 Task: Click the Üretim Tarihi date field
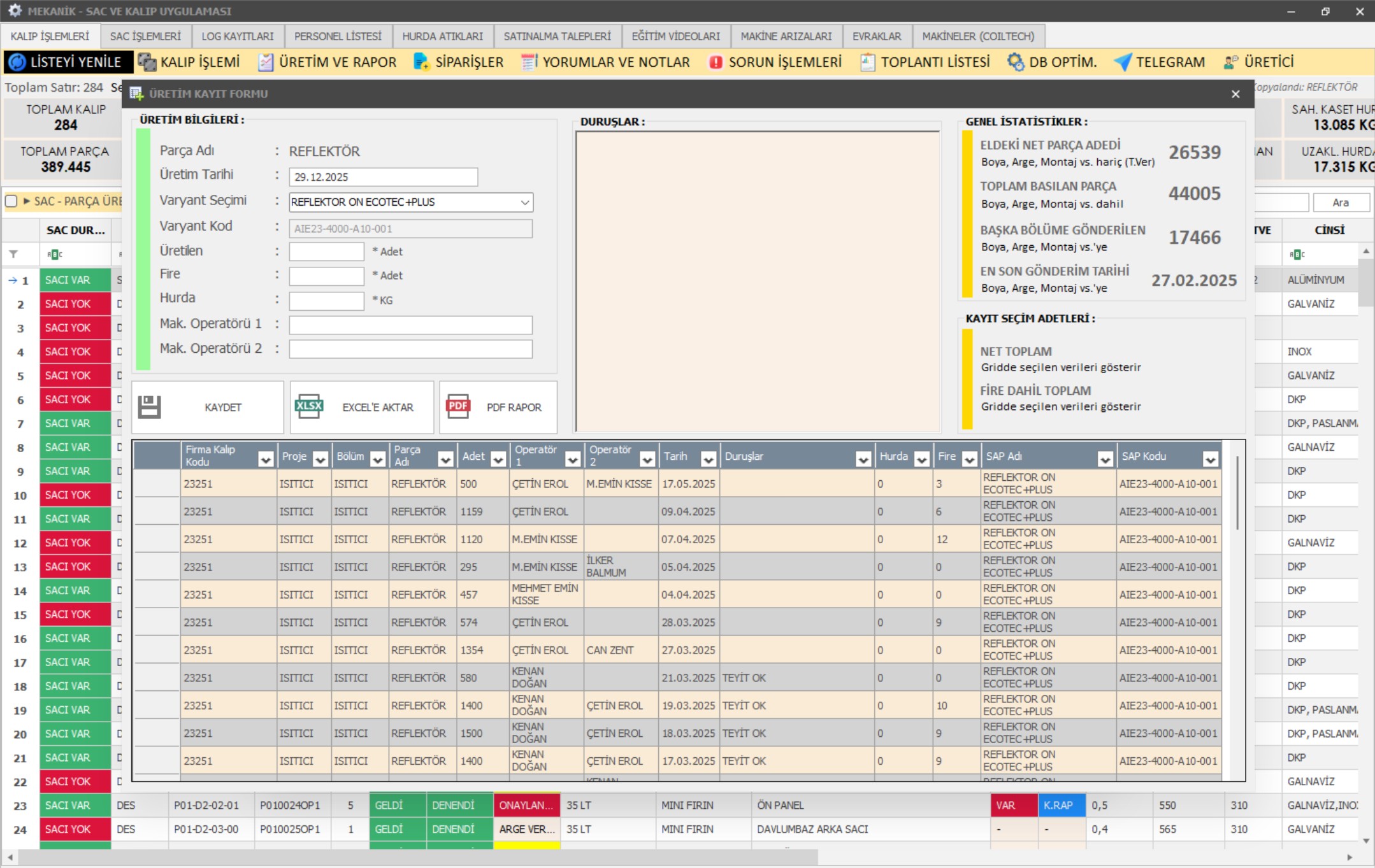382,177
